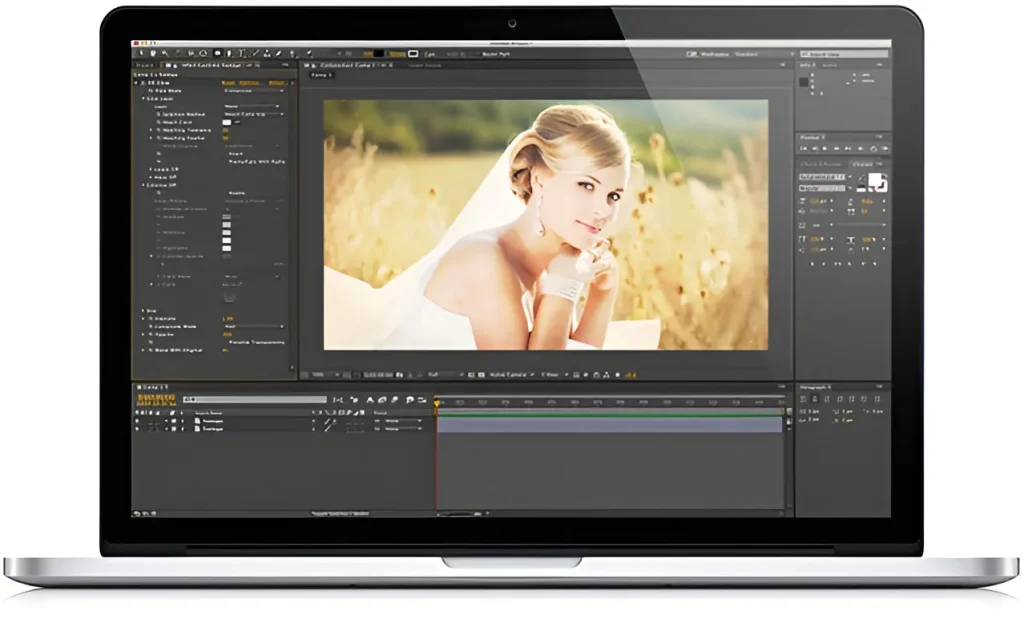Click eyedropper beside the effect color swatch
This screenshot has width=1024, height=627.
[x=237, y=122]
